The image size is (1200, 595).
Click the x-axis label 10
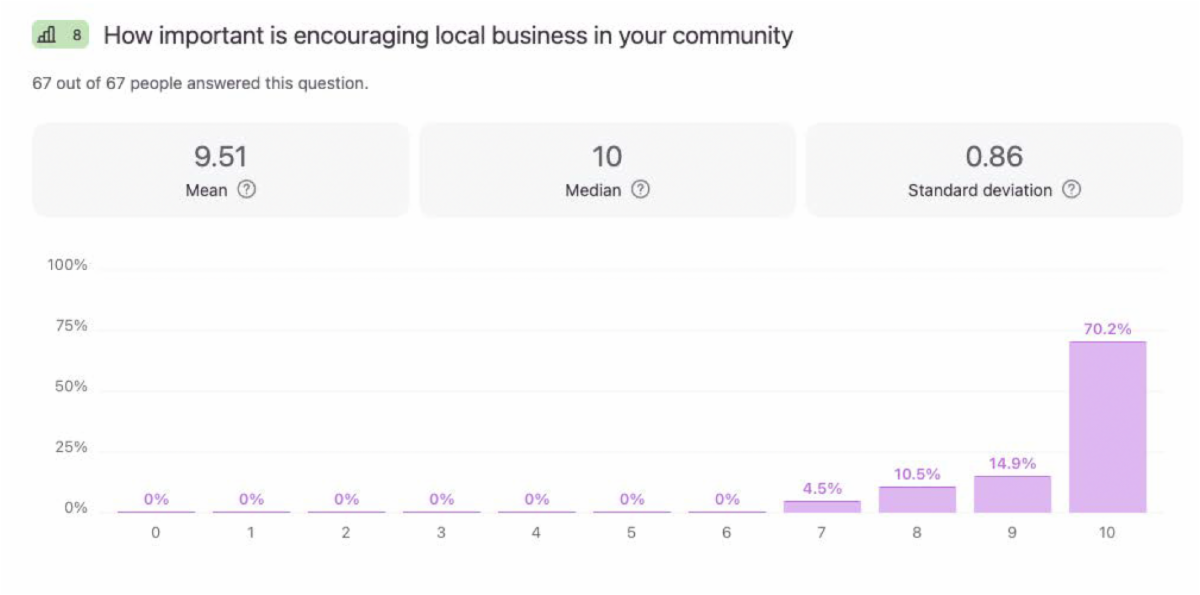tap(1107, 533)
